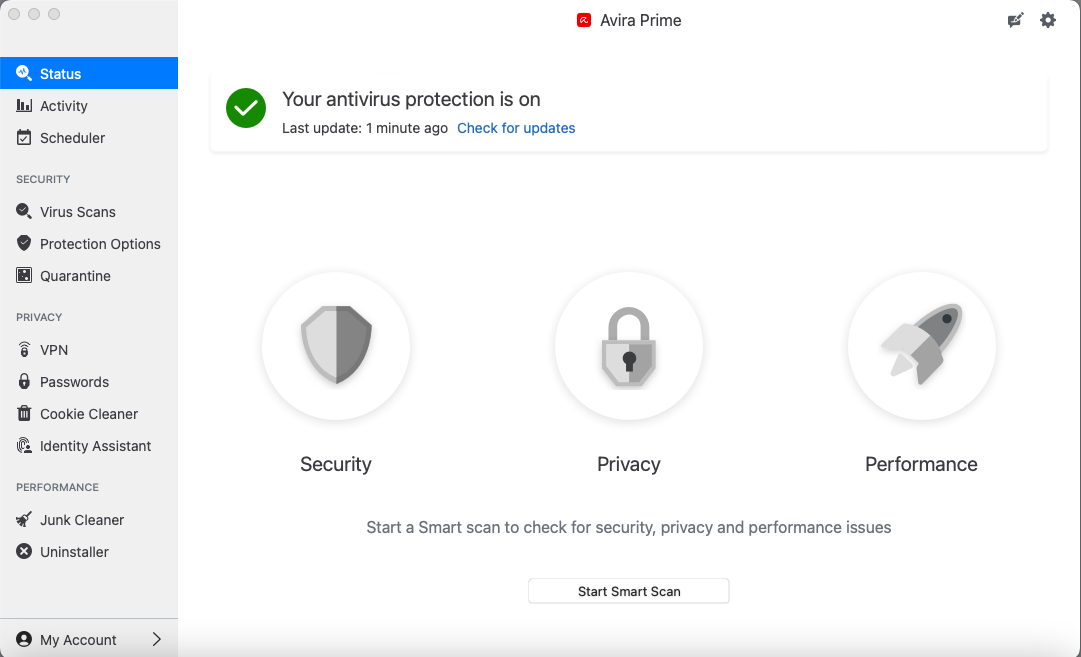
Task: Open the Scheduler page
Action: click(72, 138)
